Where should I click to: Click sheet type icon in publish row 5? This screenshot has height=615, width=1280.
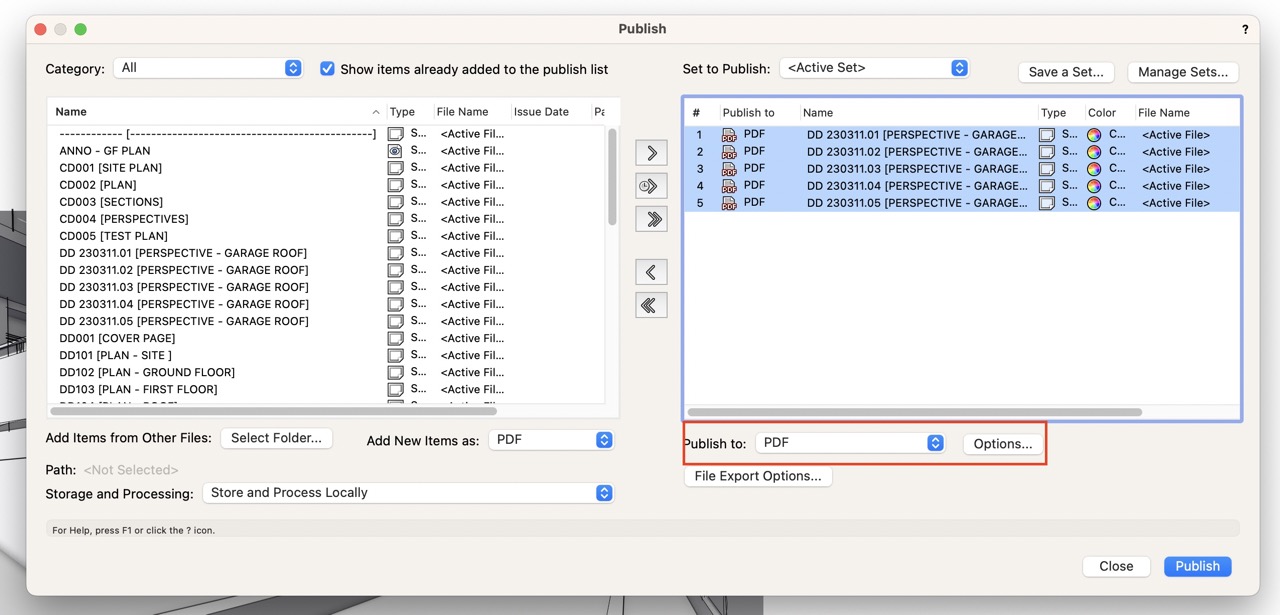(x=1047, y=203)
